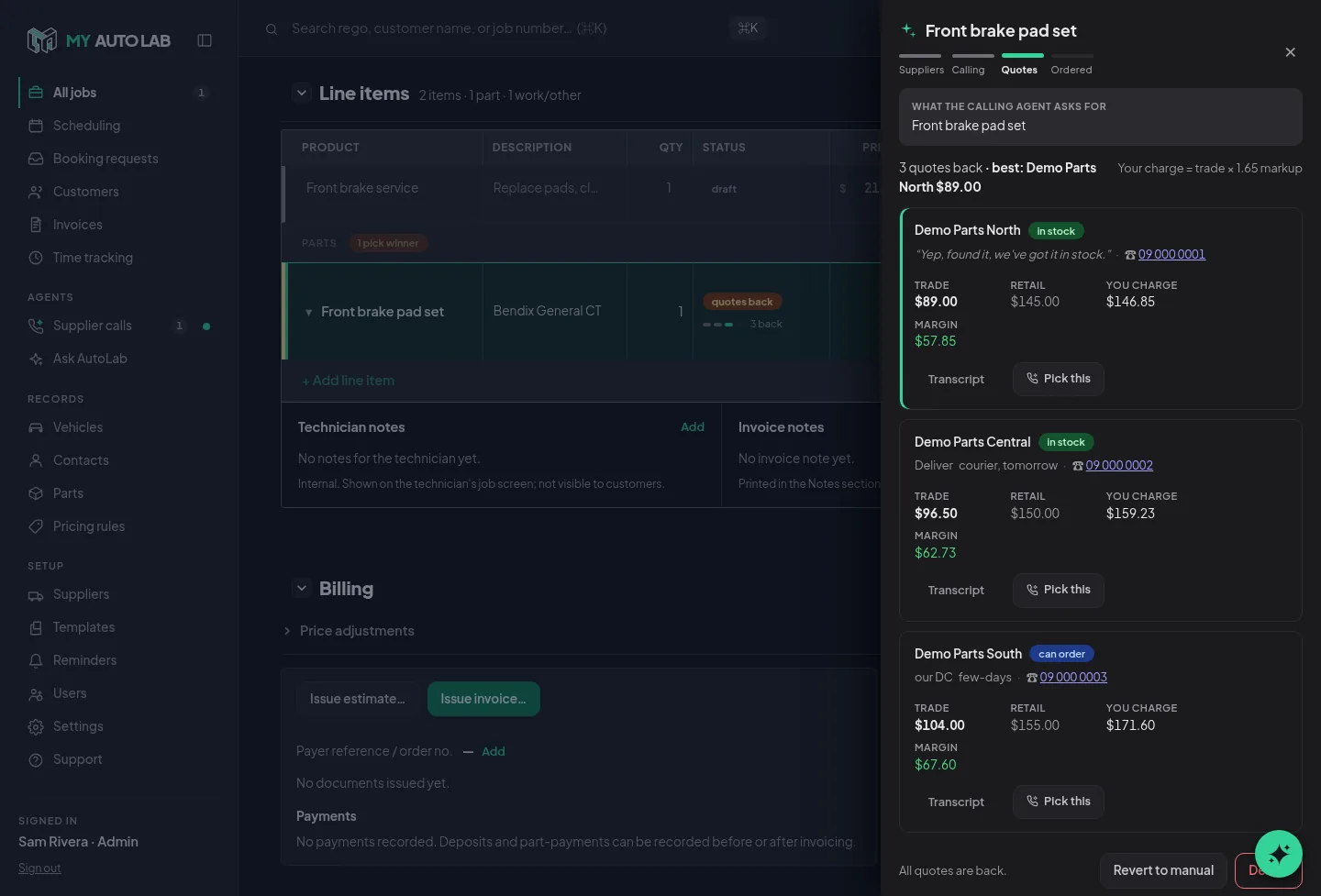Close the Front brake pad set panel

1290,52
